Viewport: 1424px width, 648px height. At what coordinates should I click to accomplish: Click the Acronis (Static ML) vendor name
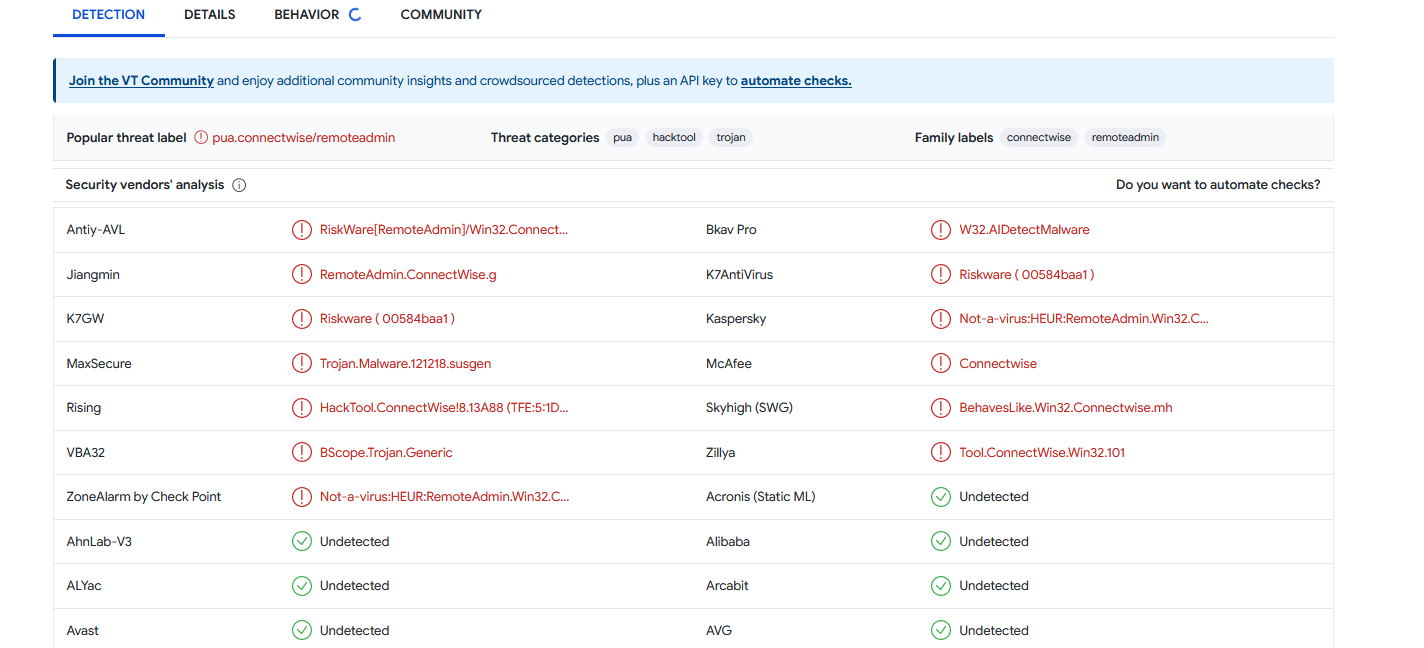(760, 497)
